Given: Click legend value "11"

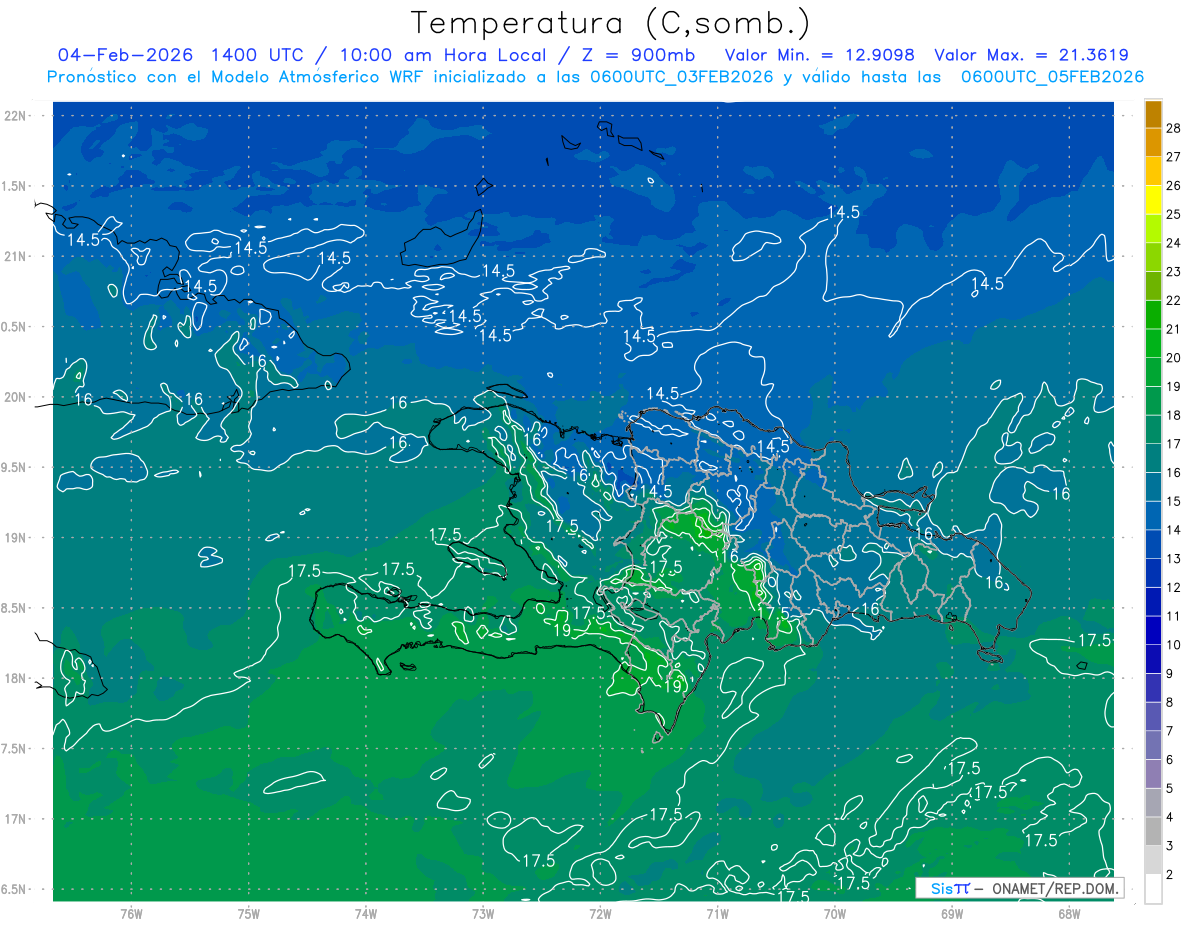Looking at the screenshot, I should click(x=1173, y=616).
